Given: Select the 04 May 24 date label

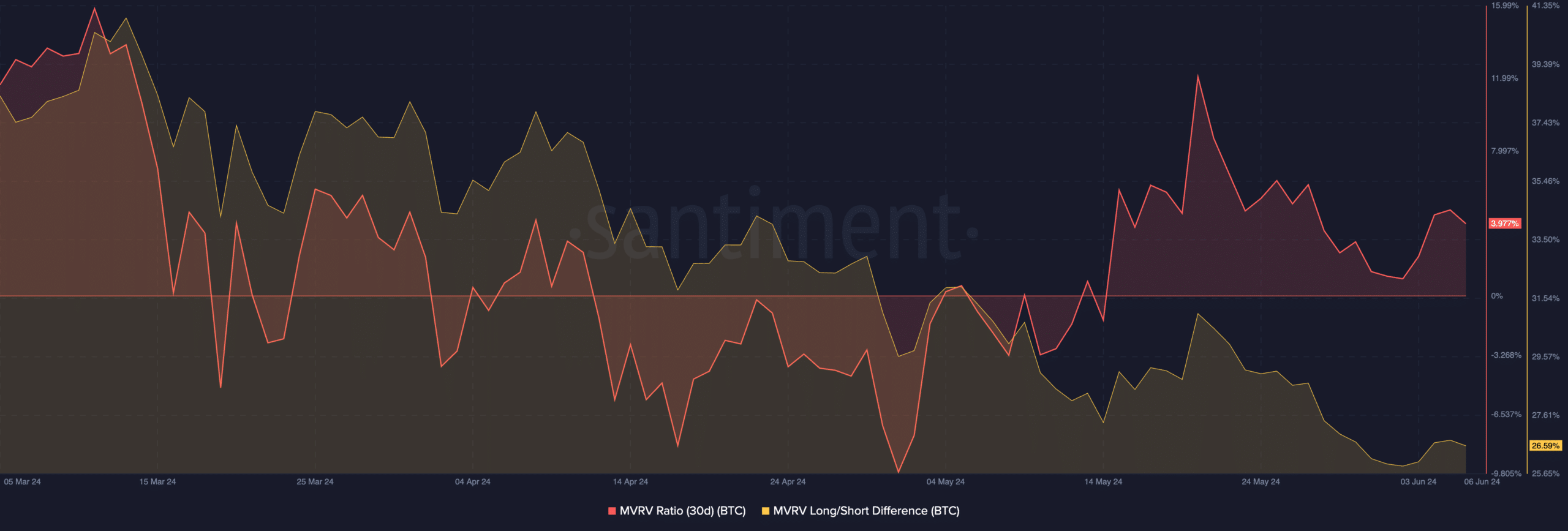Looking at the screenshot, I should (945, 482).
